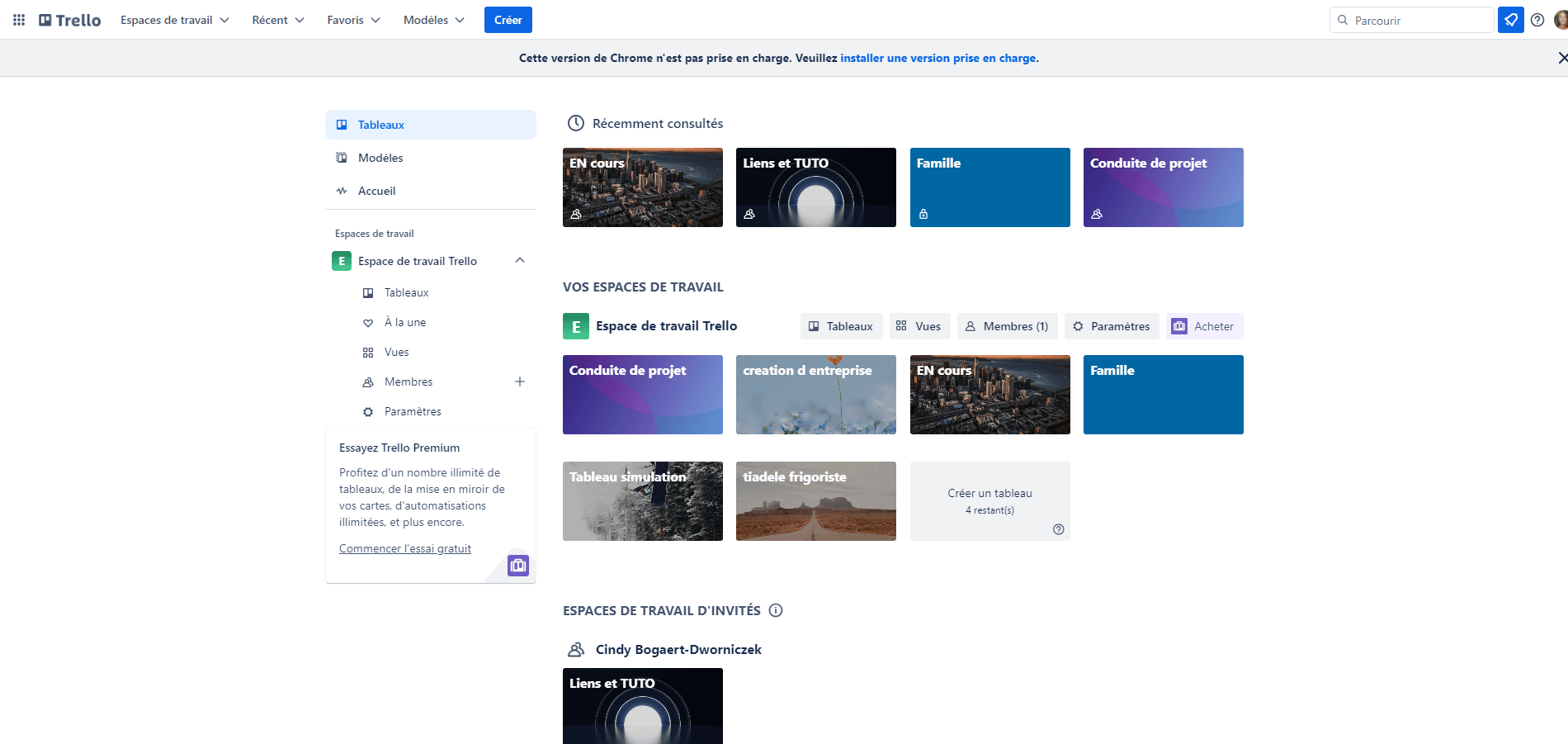This screenshot has height=744, width=1568.
Task: Click the help icon on Créer un tableau
Action: pos(1058,529)
